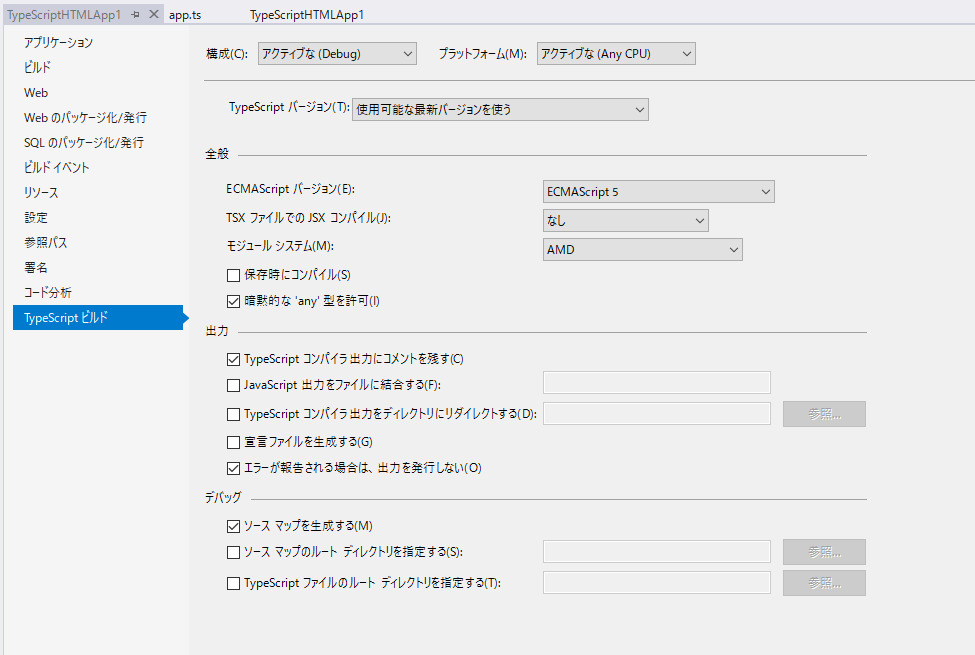Click the JavaScript 結合出力 filename field
The width and height of the screenshot is (975, 655).
(x=655, y=382)
